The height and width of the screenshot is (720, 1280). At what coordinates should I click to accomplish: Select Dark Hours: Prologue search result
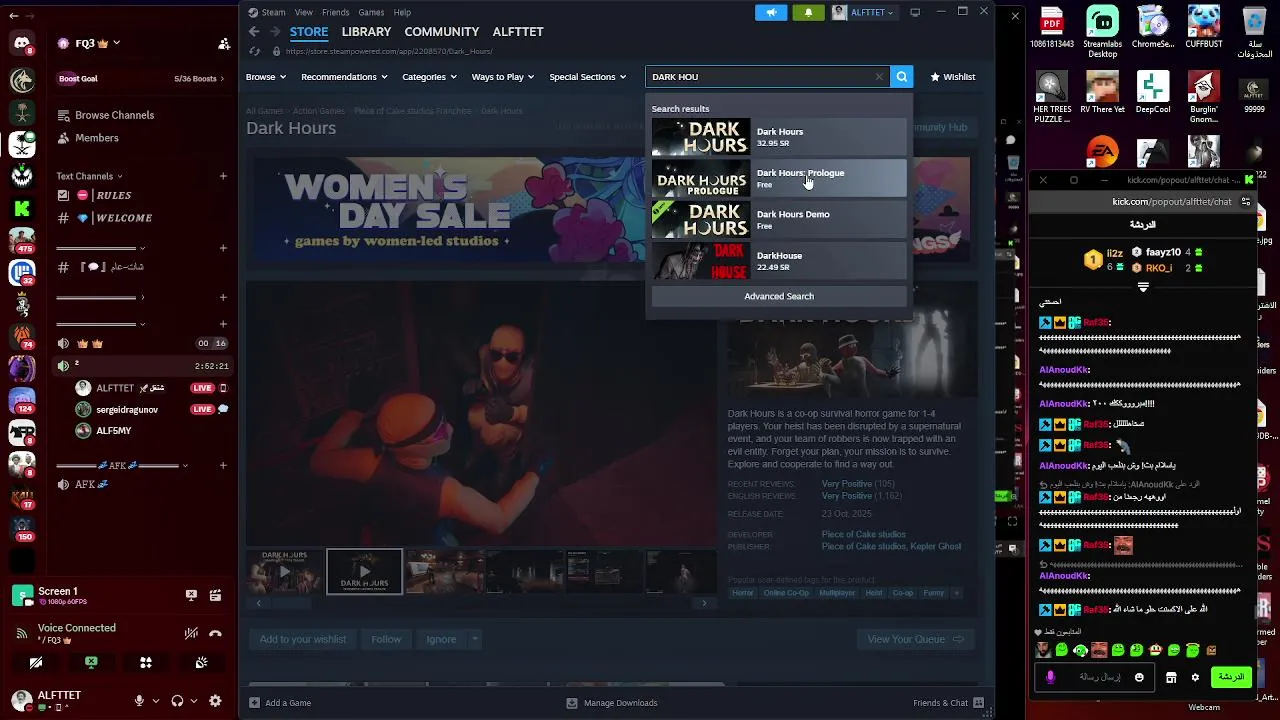pyautogui.click(x=779, y=178)
